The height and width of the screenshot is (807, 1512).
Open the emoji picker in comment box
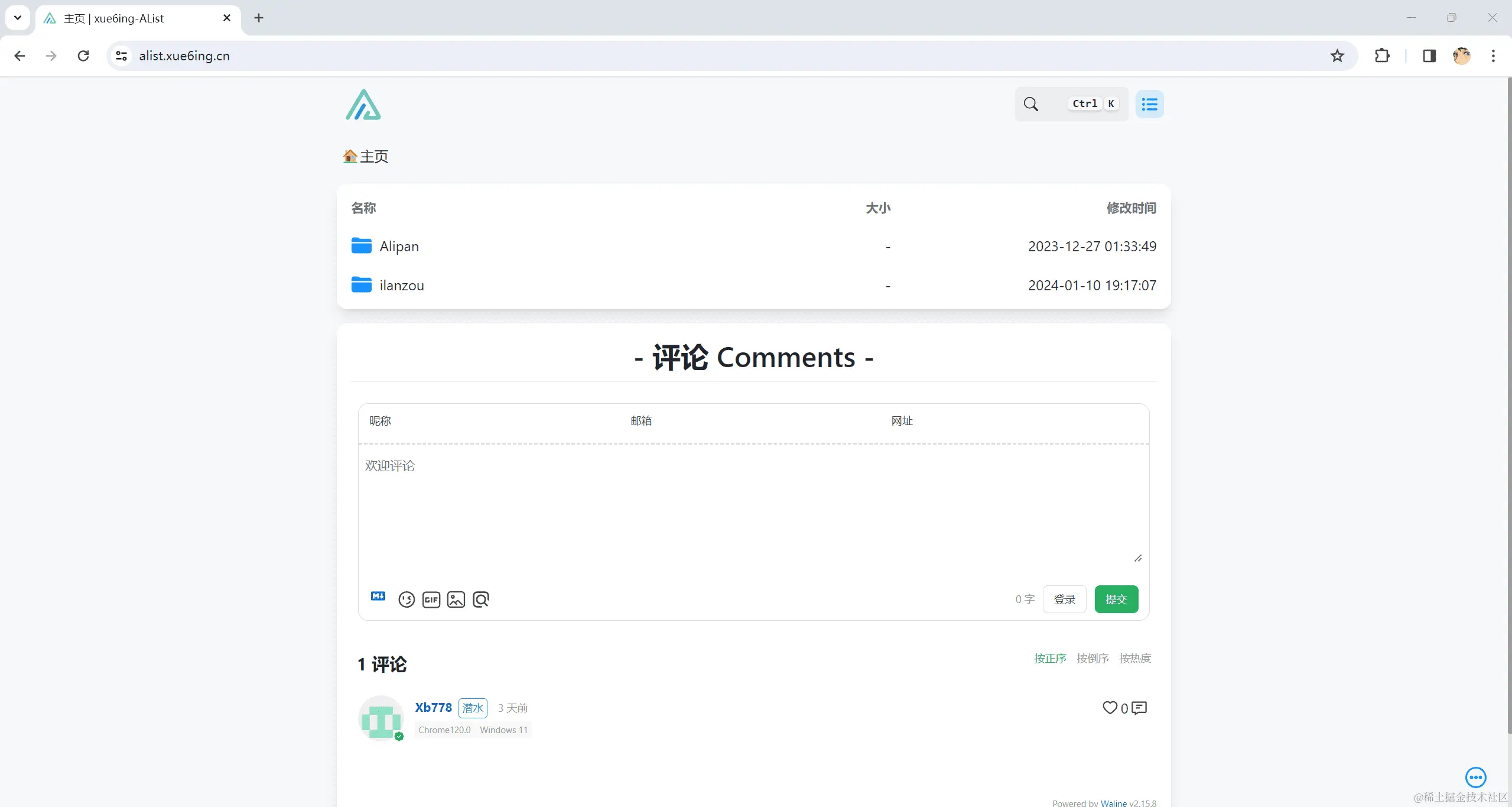point(407,599)
